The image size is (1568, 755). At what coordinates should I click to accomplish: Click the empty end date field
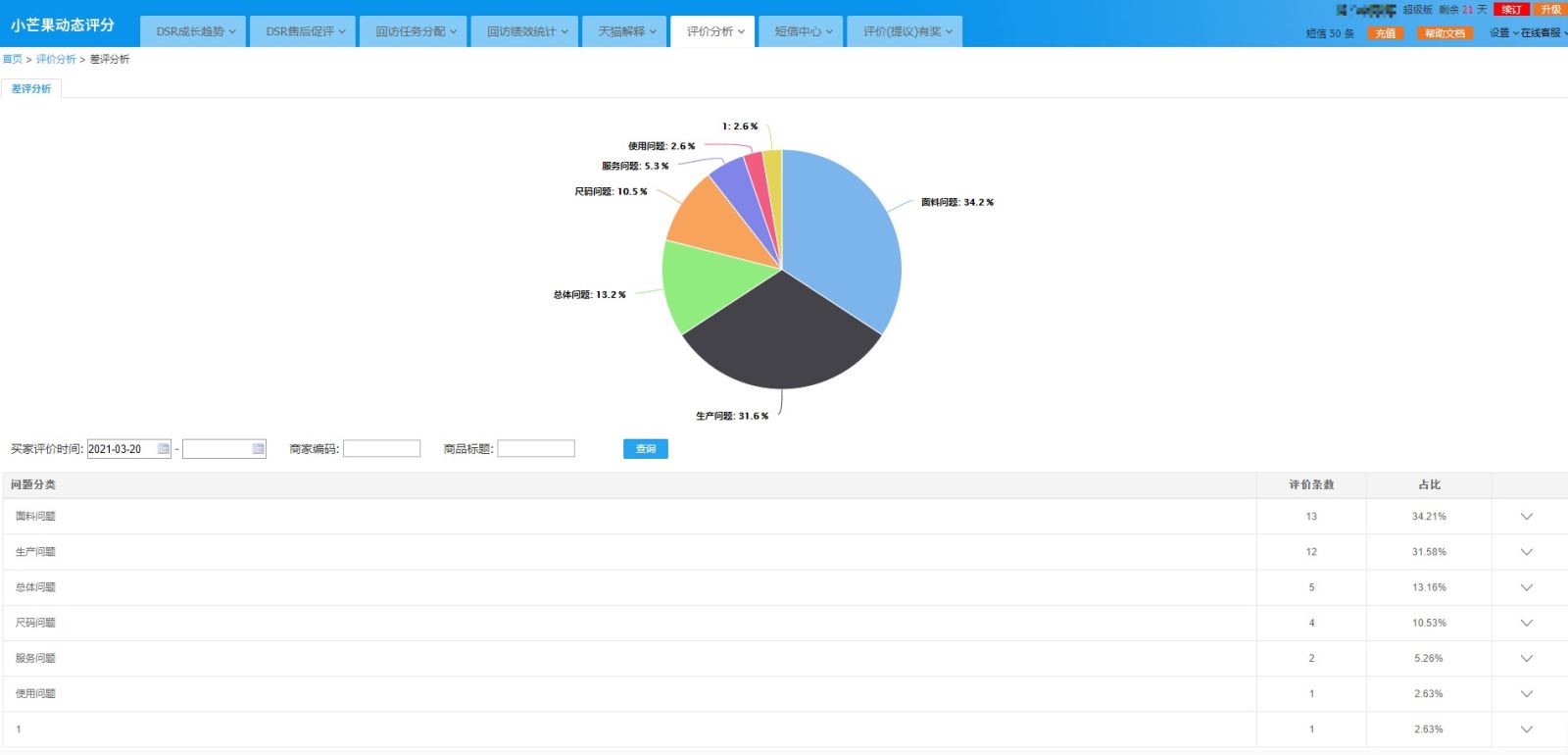[224, 449]
